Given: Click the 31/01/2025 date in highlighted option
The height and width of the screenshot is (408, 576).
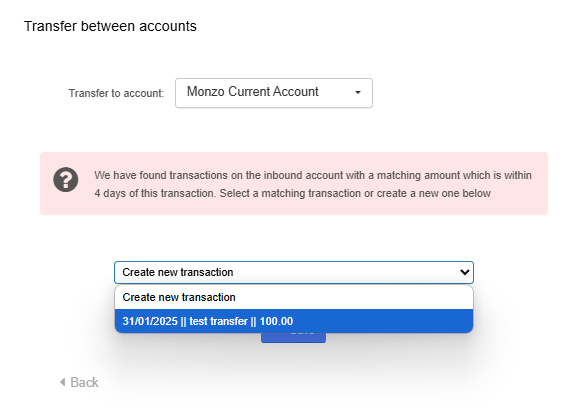Looking at the screenshot, I should pyautogui.click(x=150, y=321).
